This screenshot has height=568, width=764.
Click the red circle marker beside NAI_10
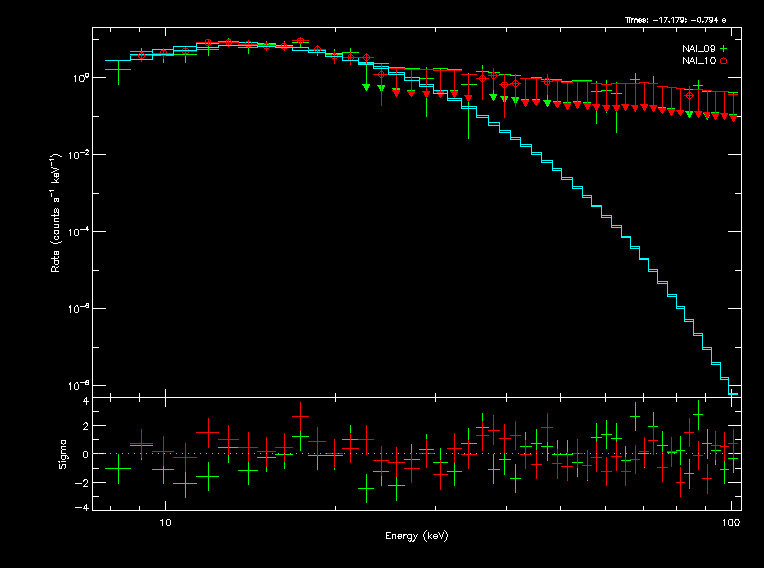pyautogui.click(x=723, y=61)
